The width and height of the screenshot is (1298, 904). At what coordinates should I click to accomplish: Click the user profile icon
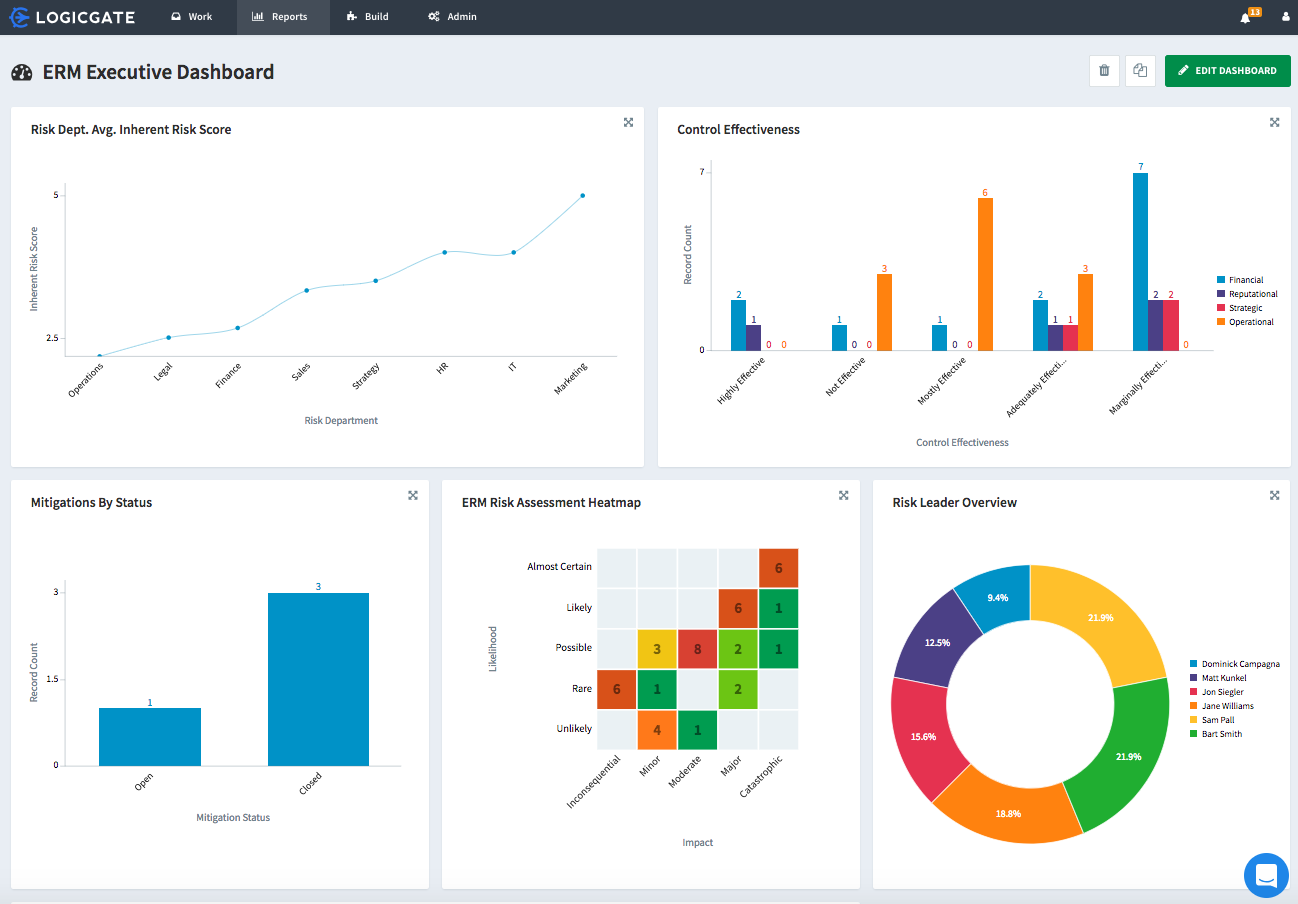(x=1284, y=17)
